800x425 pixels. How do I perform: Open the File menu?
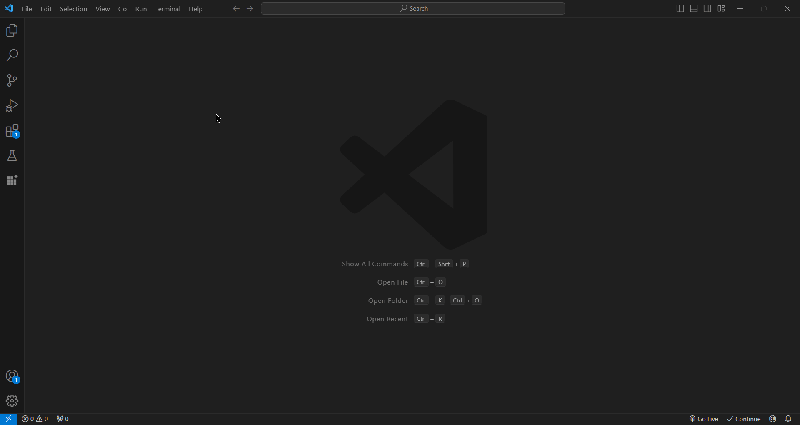point(27,9)
